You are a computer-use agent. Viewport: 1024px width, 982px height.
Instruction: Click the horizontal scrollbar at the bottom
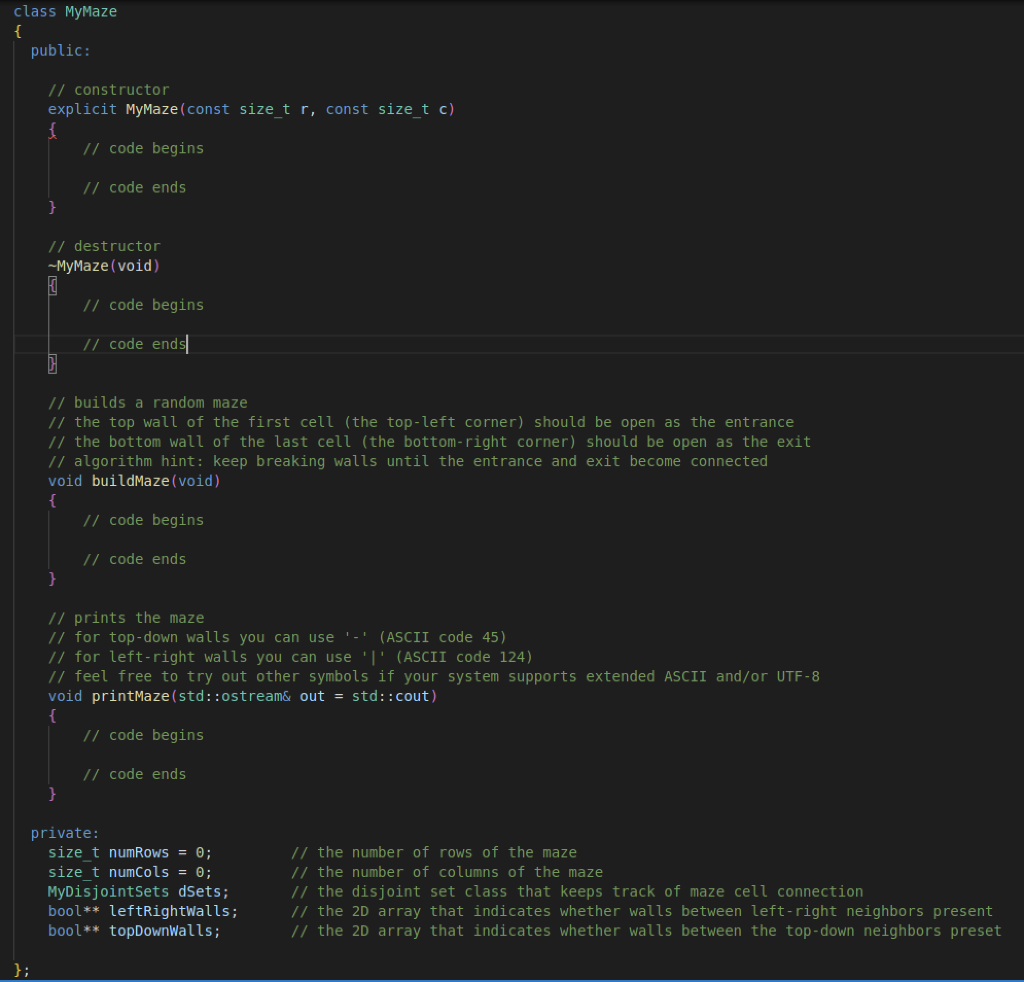[512, 979]
